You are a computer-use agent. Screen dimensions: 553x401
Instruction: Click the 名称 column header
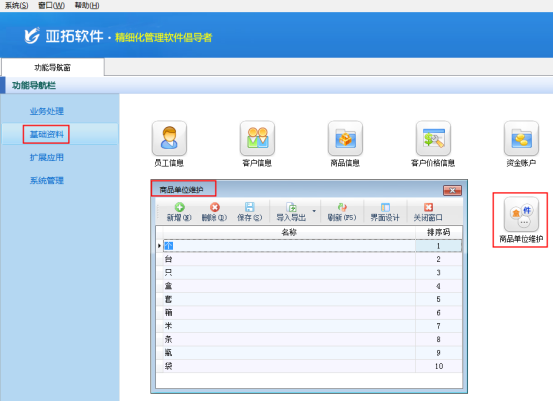289,232
